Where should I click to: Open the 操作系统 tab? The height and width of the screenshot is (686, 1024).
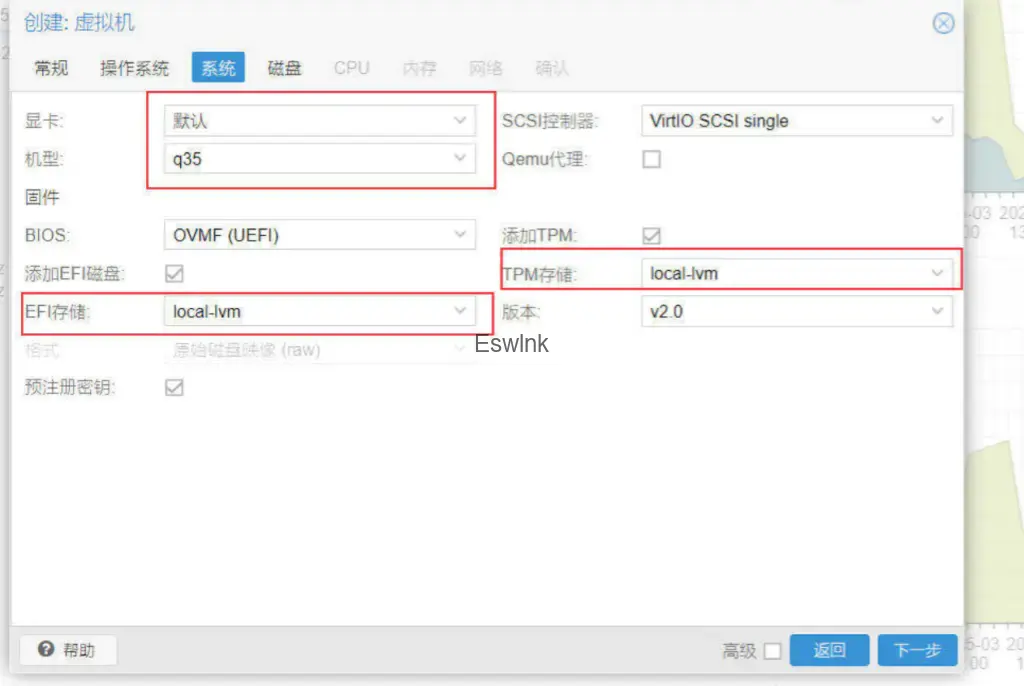tap(135, 68)
